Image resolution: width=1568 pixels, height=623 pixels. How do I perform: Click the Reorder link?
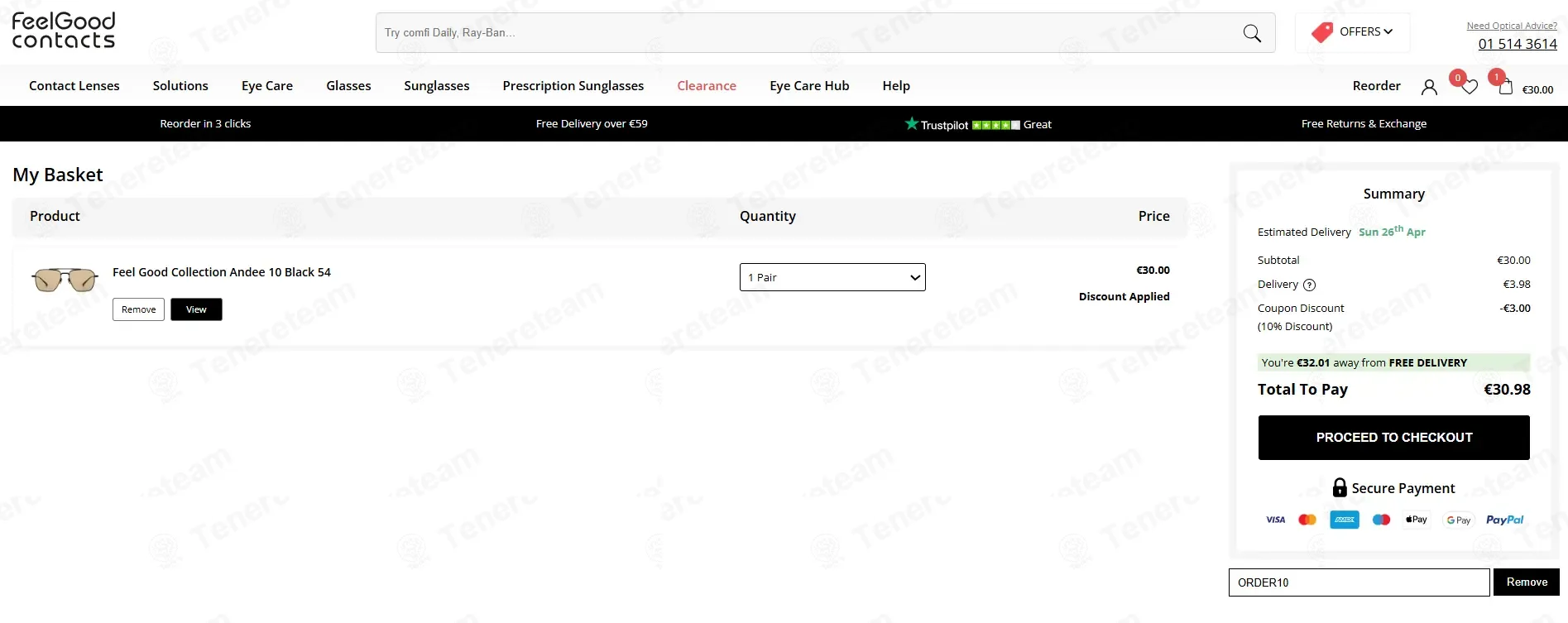tap(1377, 86)
